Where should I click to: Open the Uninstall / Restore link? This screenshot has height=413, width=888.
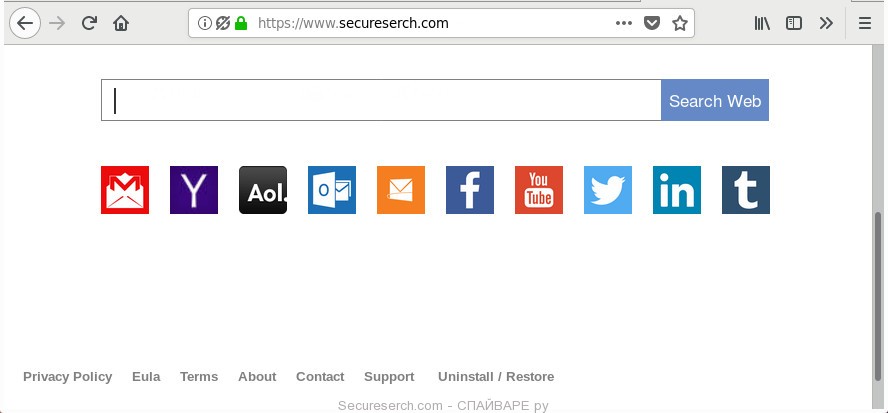pyautogui.click(x=496, y=377)
